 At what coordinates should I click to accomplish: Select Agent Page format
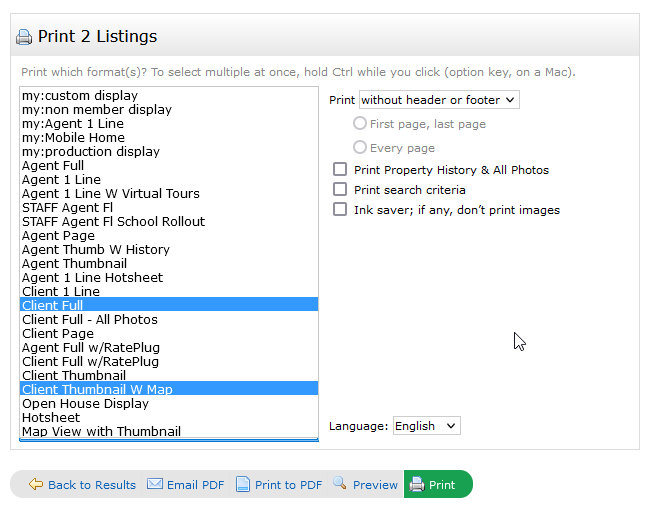click(169, 235)
